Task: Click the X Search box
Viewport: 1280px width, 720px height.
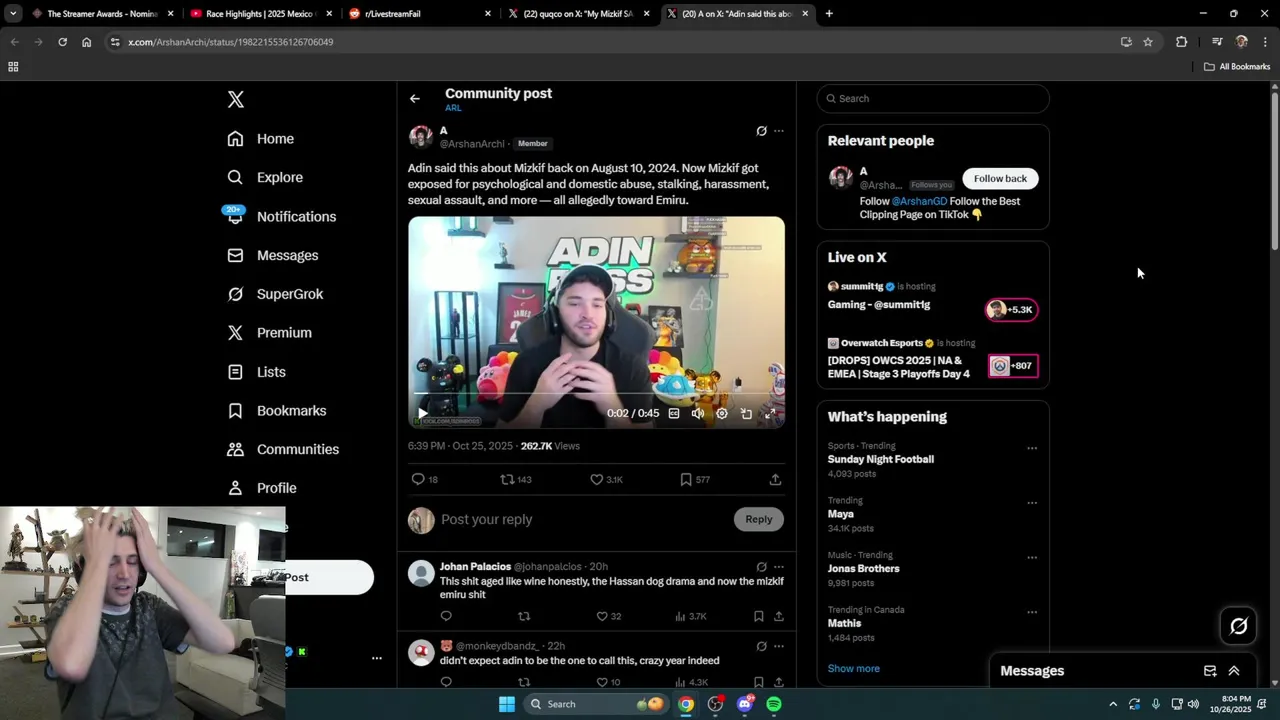Action: [933, 98]
